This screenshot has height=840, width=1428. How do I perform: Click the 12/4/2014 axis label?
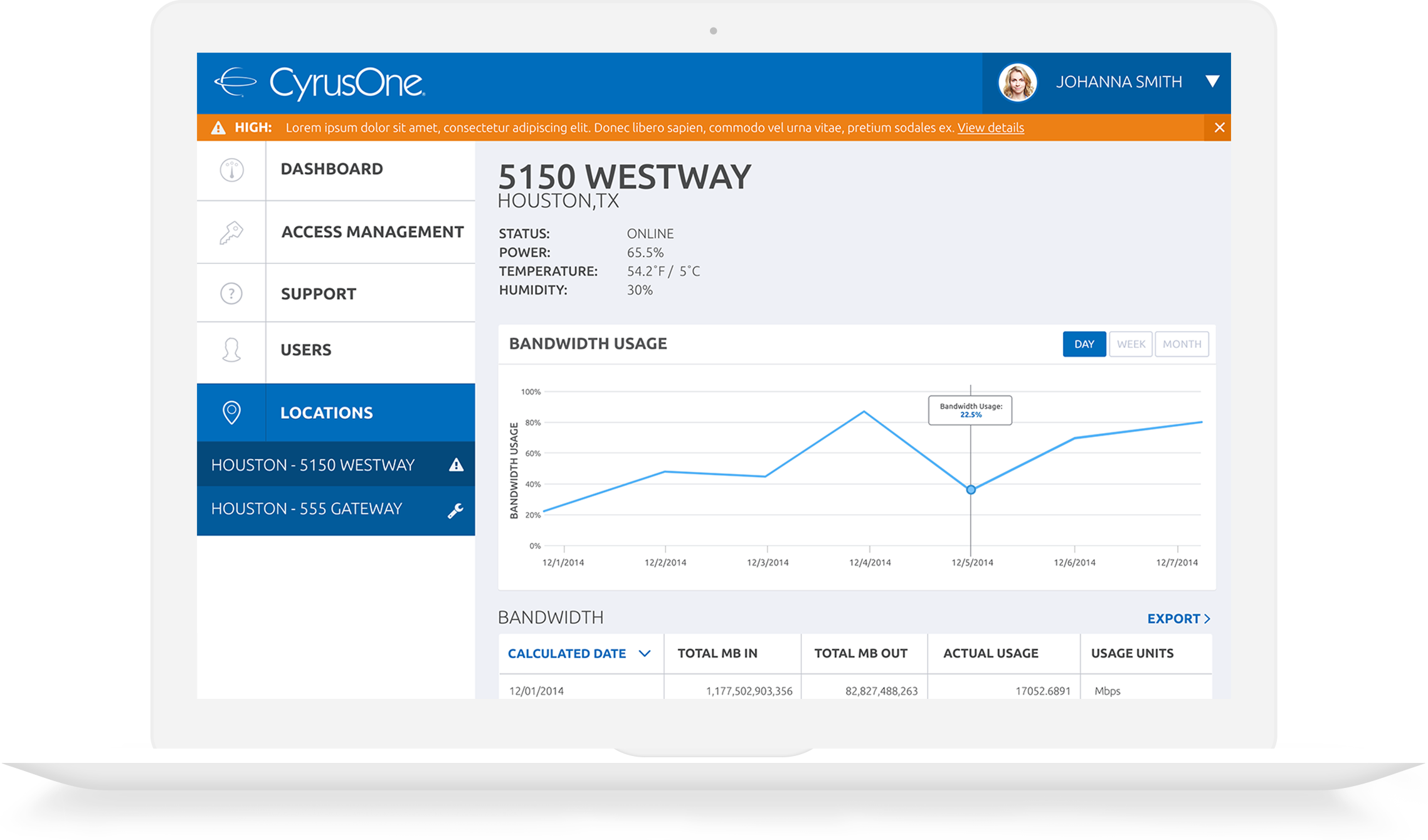click(870, 562)
